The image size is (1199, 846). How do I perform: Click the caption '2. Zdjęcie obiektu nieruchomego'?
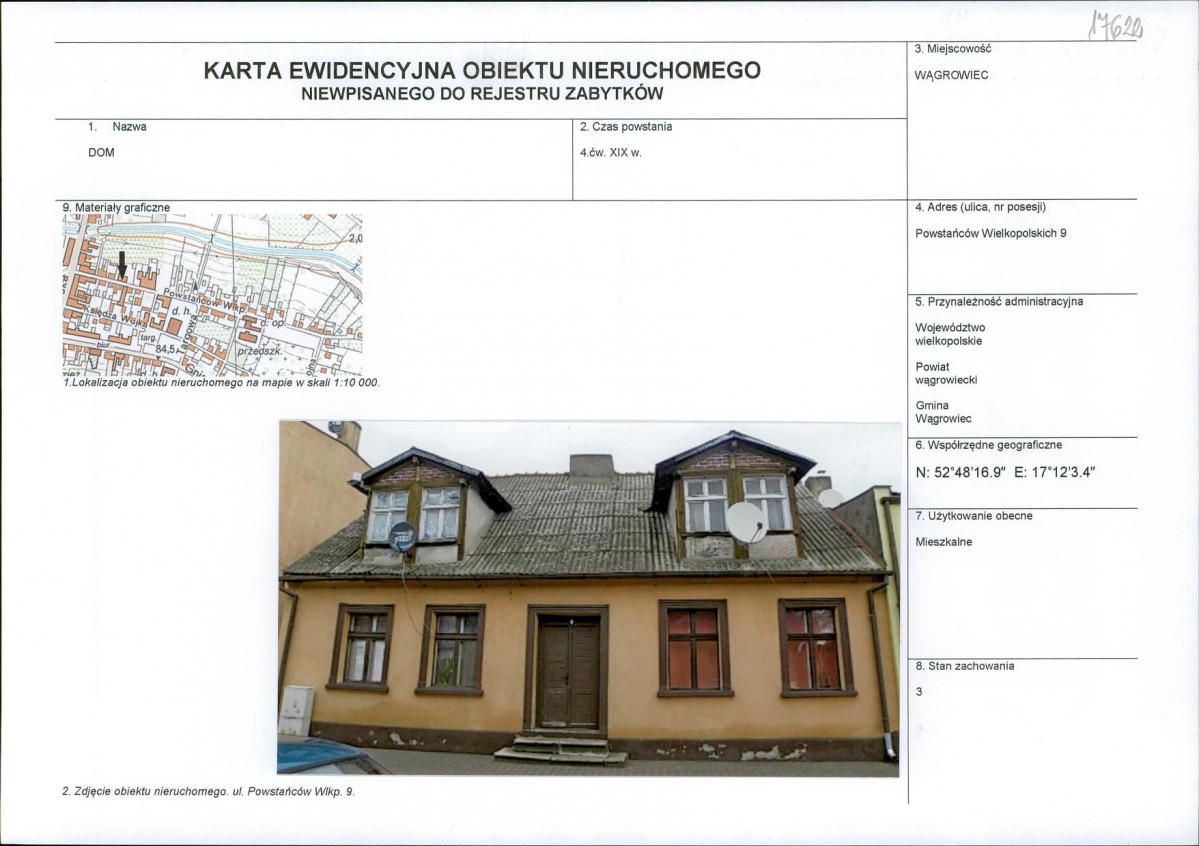pos(145,792)
